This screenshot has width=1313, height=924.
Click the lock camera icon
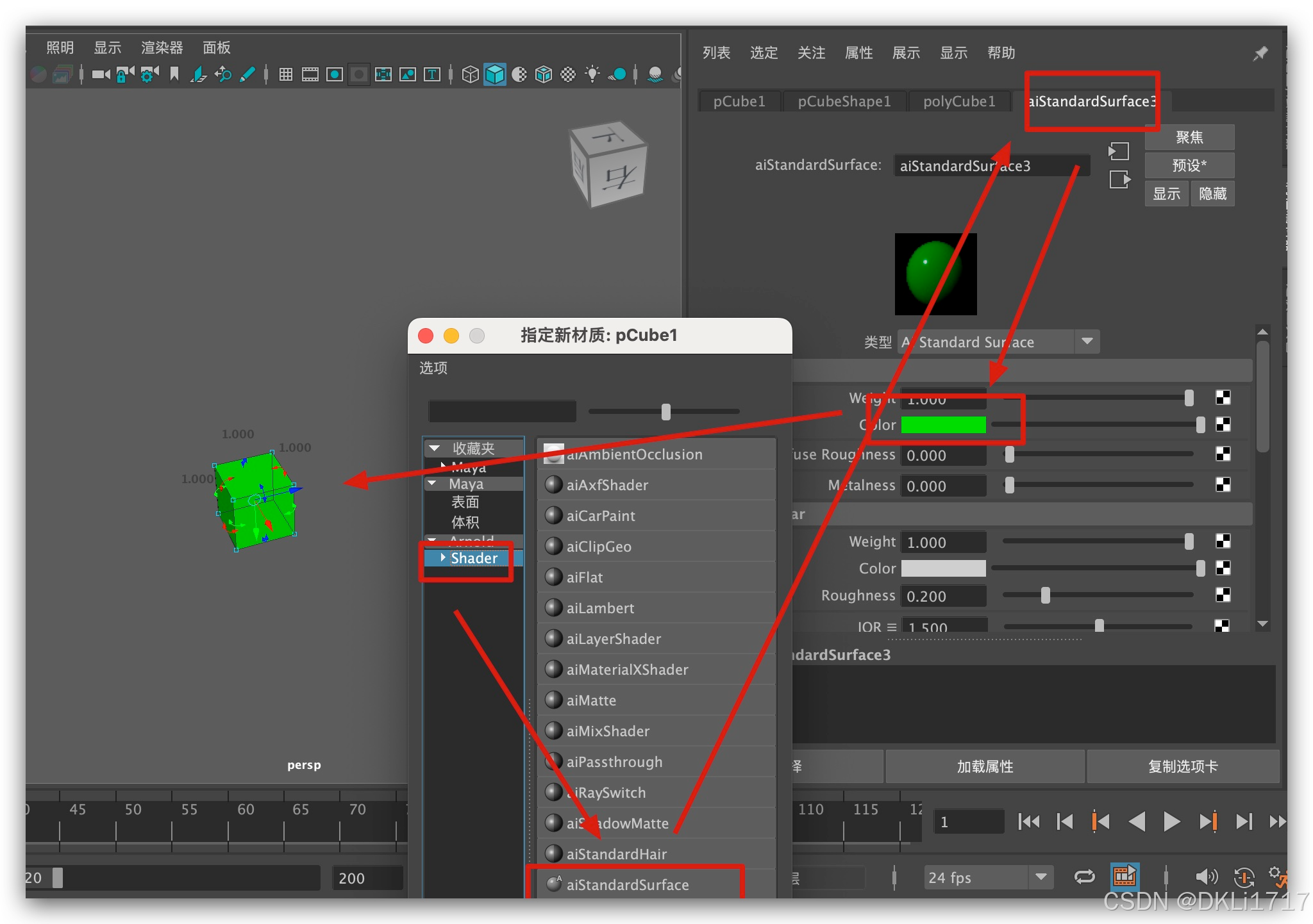125,74
